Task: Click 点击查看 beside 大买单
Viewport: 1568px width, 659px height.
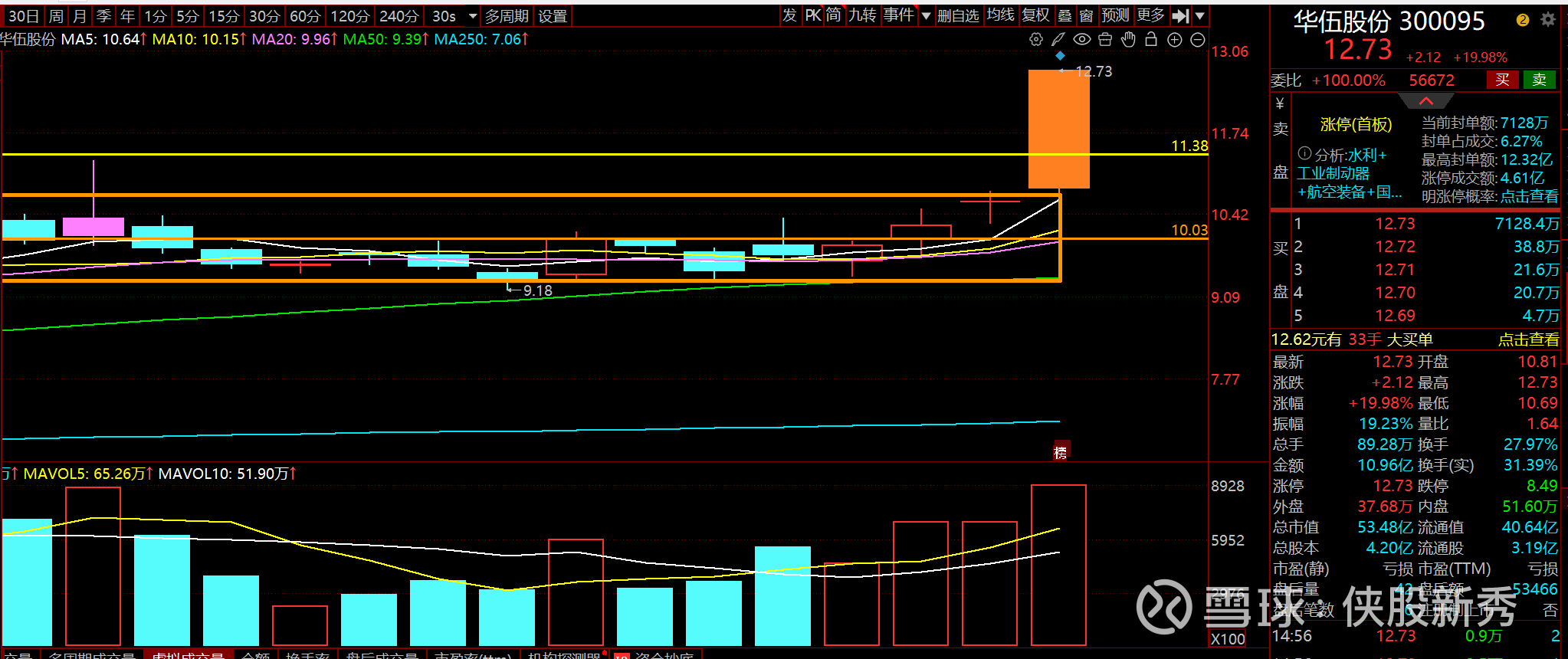Action: 1529,339
